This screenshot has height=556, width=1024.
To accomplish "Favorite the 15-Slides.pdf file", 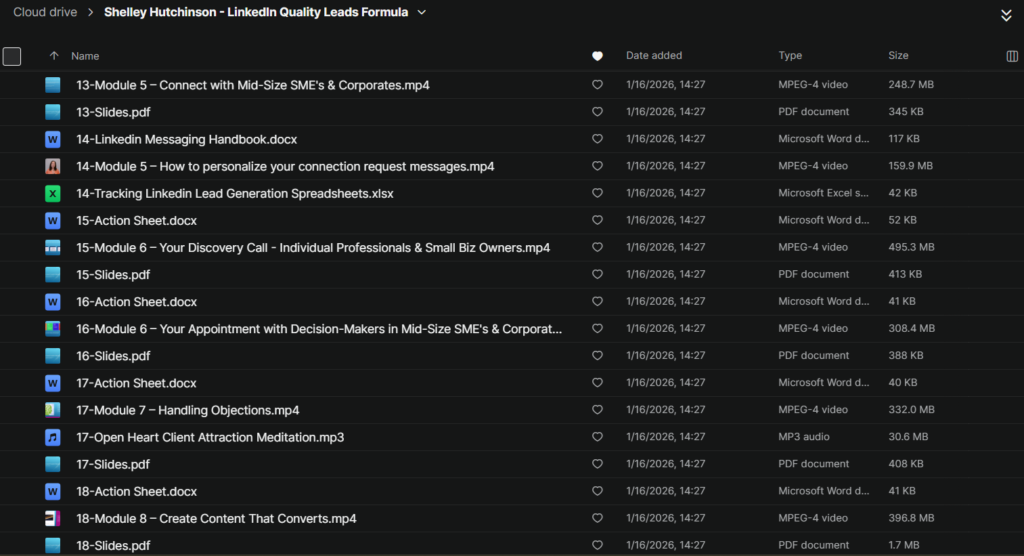I will (x=597, y=274).
